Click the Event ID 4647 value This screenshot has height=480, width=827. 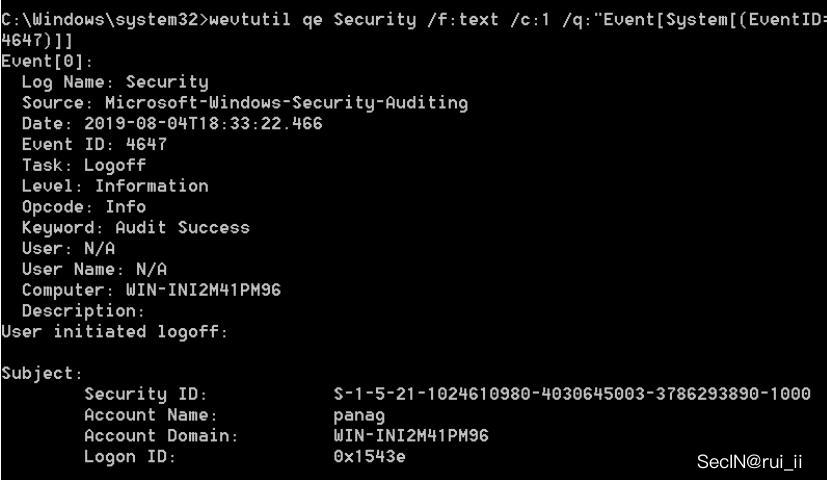click(x=146, y=143)
